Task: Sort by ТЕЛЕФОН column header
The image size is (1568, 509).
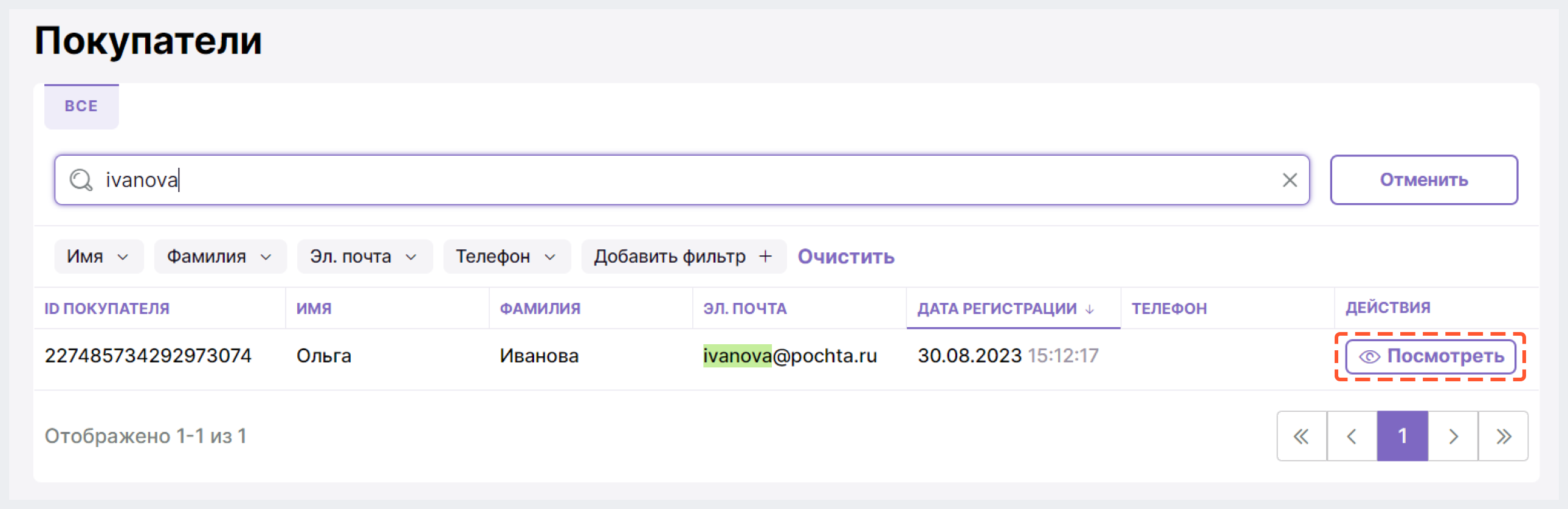Action: (1169, 309)
